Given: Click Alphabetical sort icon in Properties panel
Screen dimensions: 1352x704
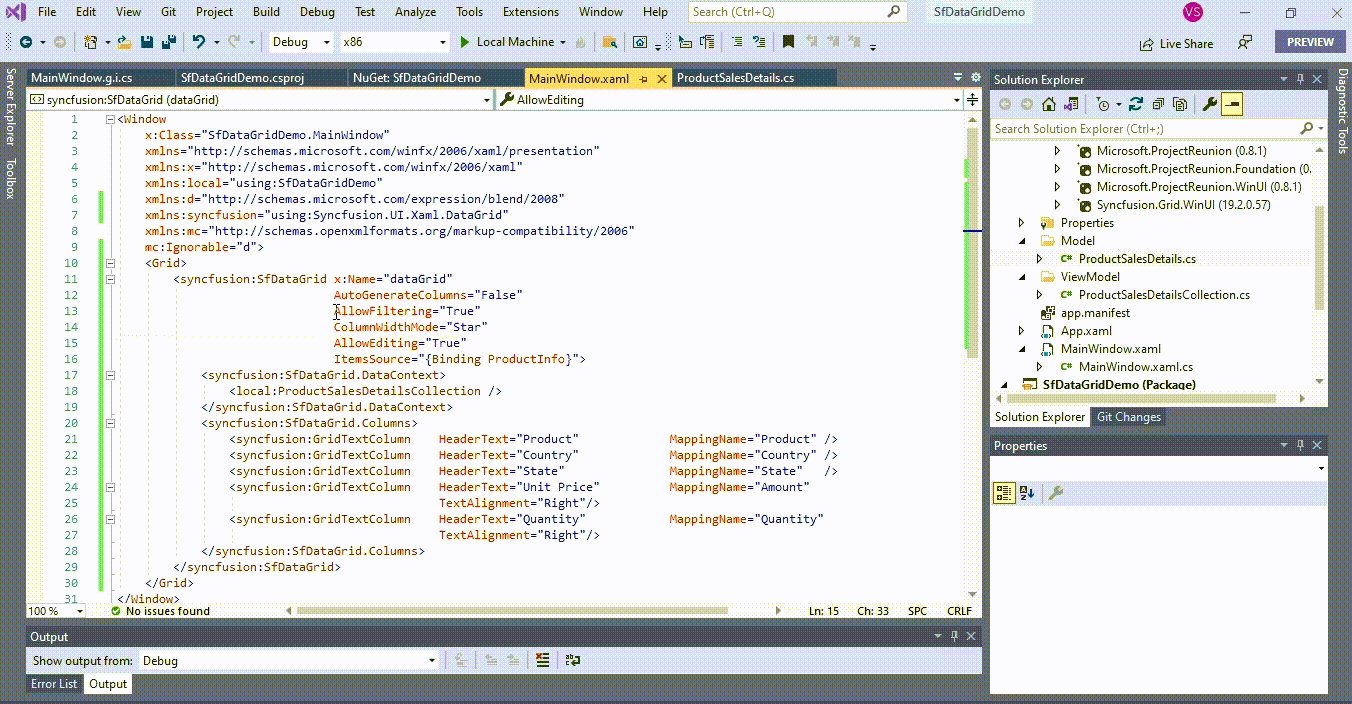Looking at the screenshot, I should tap(1027, 493).
